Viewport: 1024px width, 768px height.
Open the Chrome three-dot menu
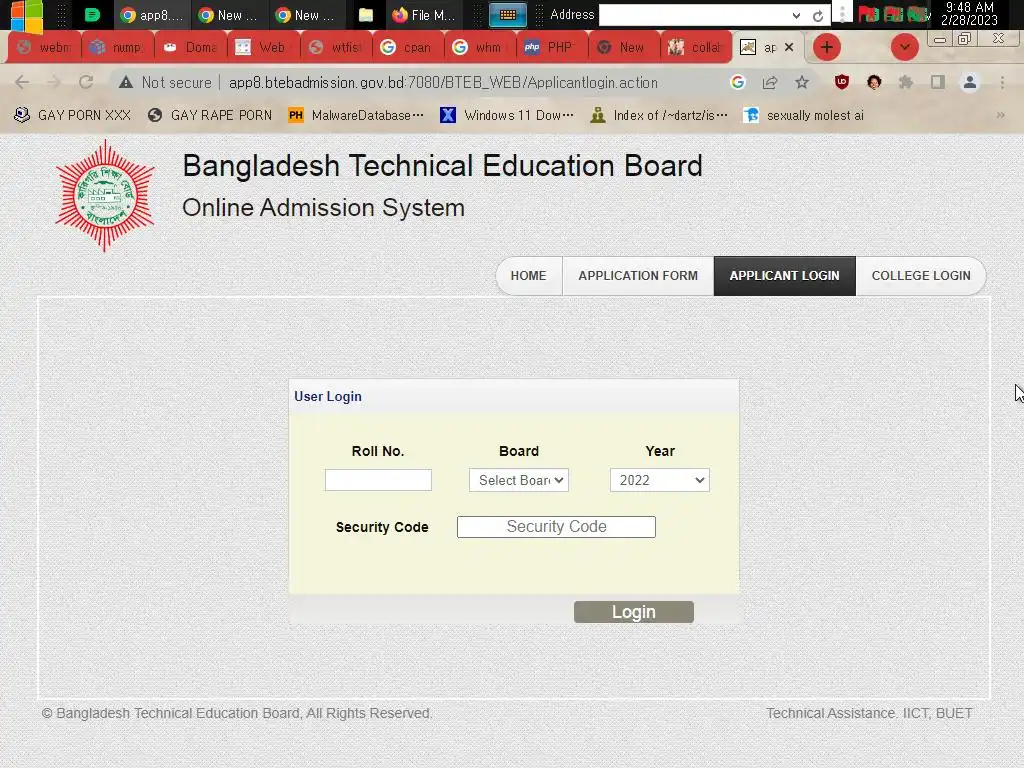pos(1002,82)
